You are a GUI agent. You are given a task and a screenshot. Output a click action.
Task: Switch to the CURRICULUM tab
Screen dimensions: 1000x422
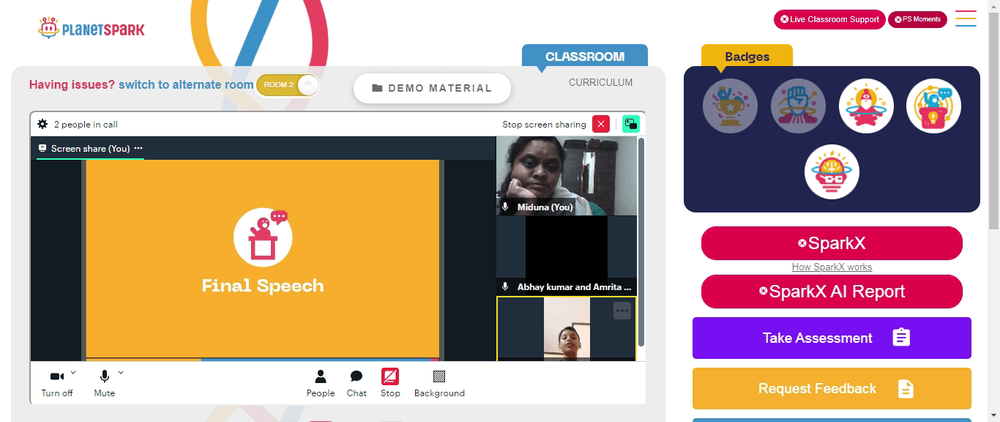click(601, 82)
